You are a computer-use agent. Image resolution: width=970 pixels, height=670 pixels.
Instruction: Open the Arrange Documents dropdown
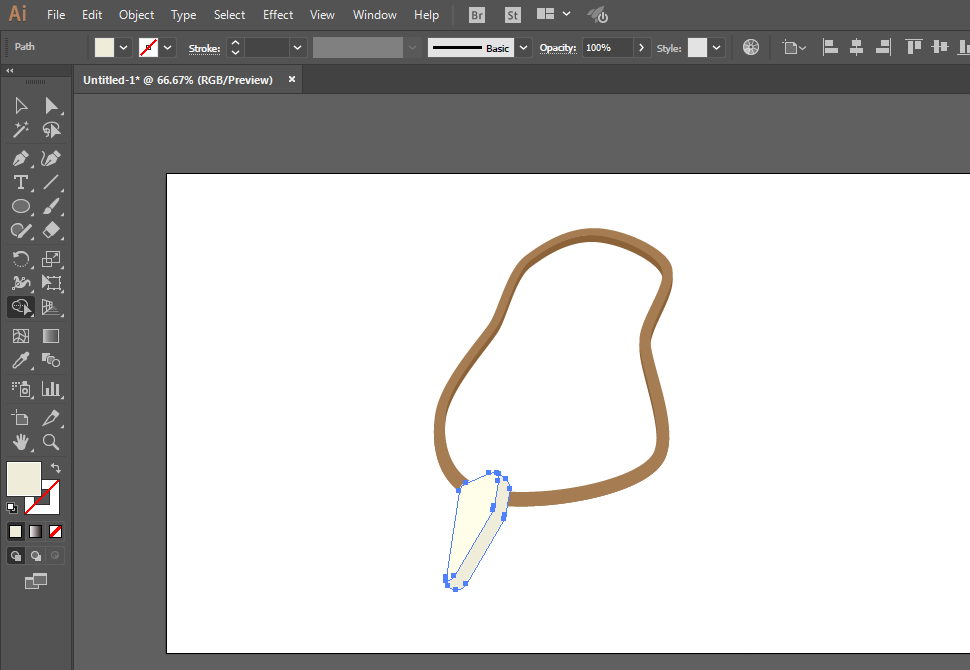pos(554,14)
